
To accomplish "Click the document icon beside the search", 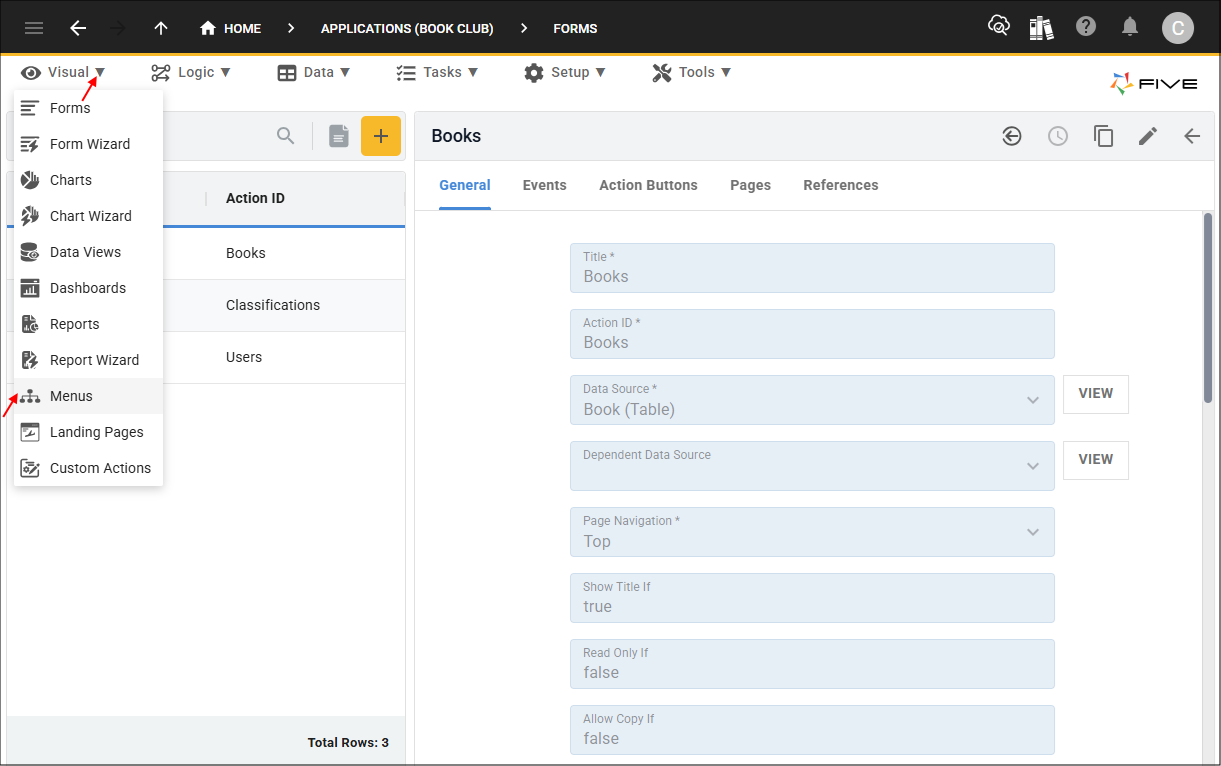I will coord(339,136).
